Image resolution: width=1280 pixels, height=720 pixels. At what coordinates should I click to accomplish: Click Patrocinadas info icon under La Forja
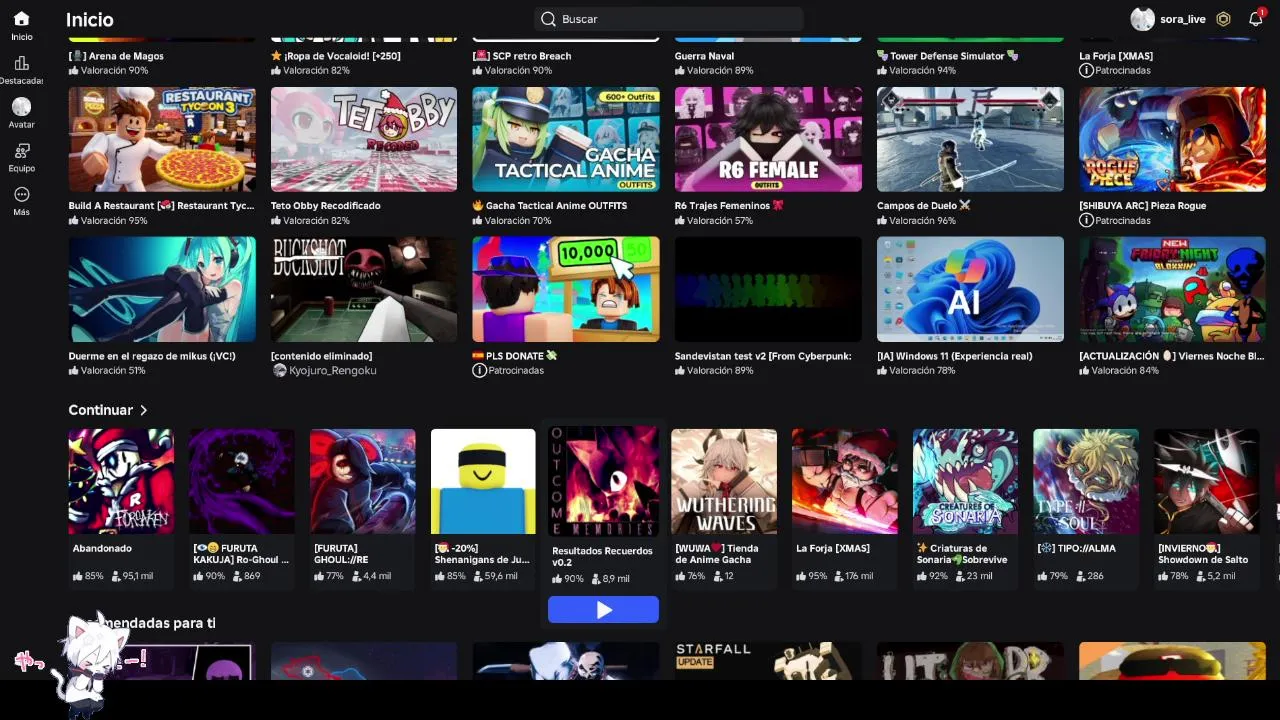(x=1086, y=70)
